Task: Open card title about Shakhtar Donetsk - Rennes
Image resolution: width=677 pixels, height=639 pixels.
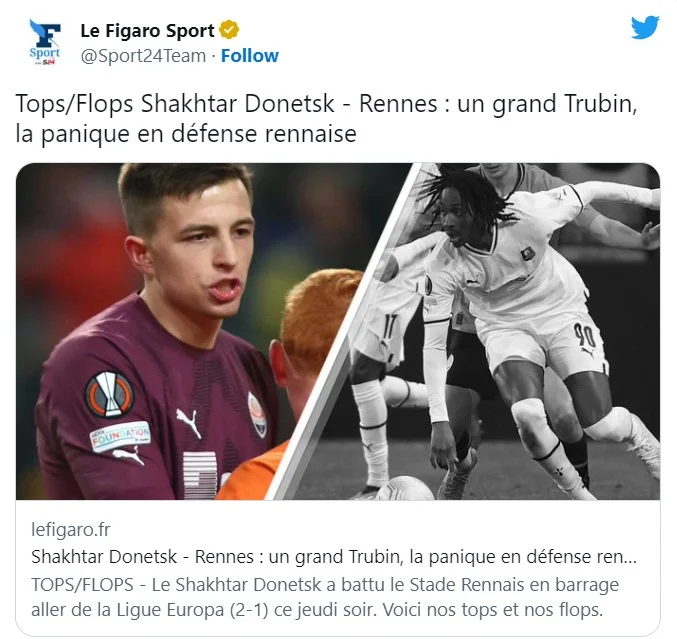Action: pos(334,557)
